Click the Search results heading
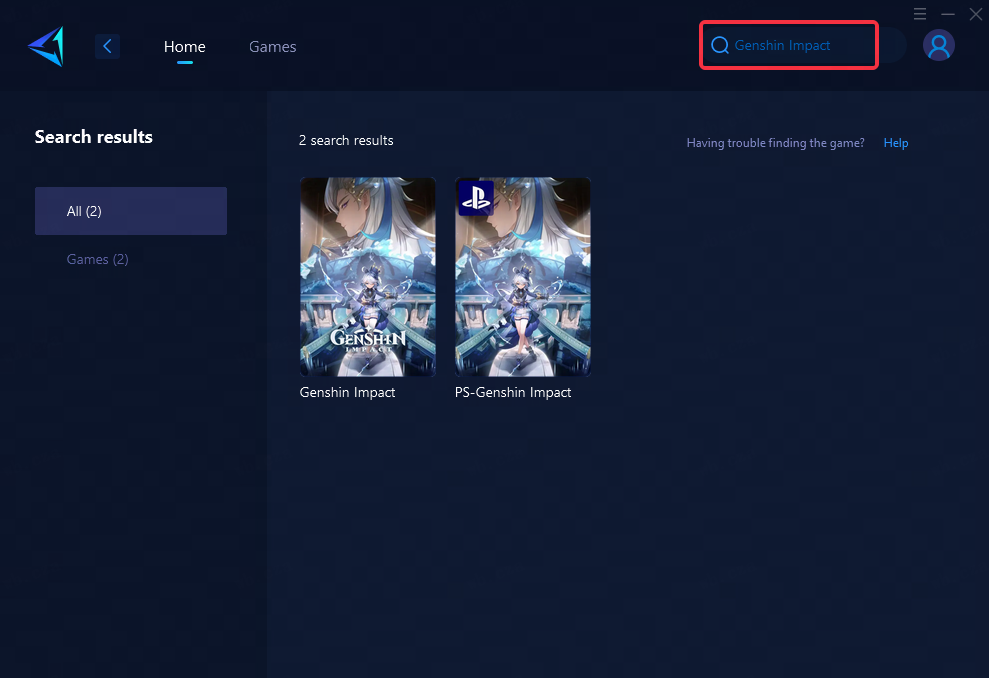This screenshot has height=678, width=989. click(x=93, y=137)
